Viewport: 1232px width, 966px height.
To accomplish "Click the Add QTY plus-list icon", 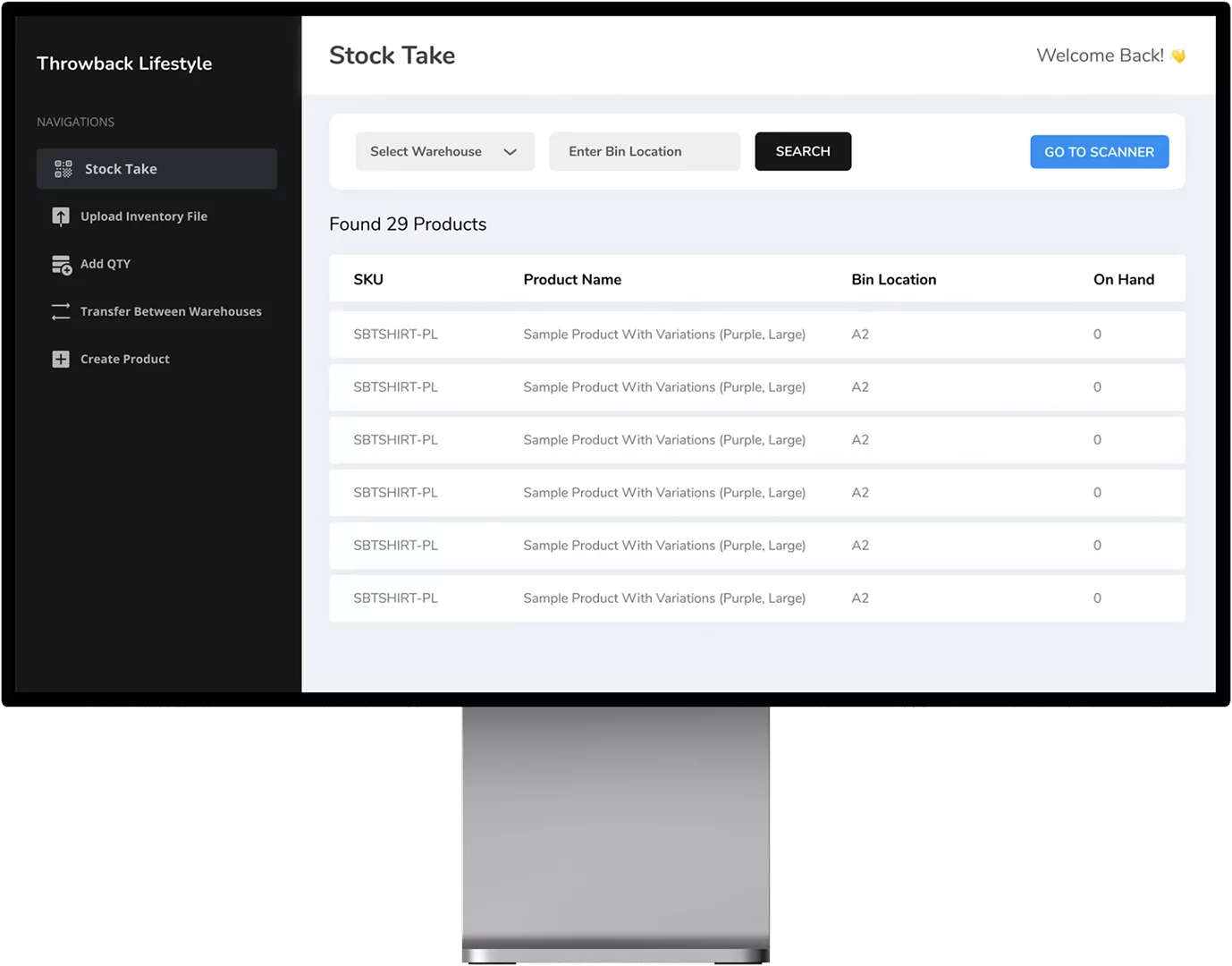I will [x=60, y=264].
